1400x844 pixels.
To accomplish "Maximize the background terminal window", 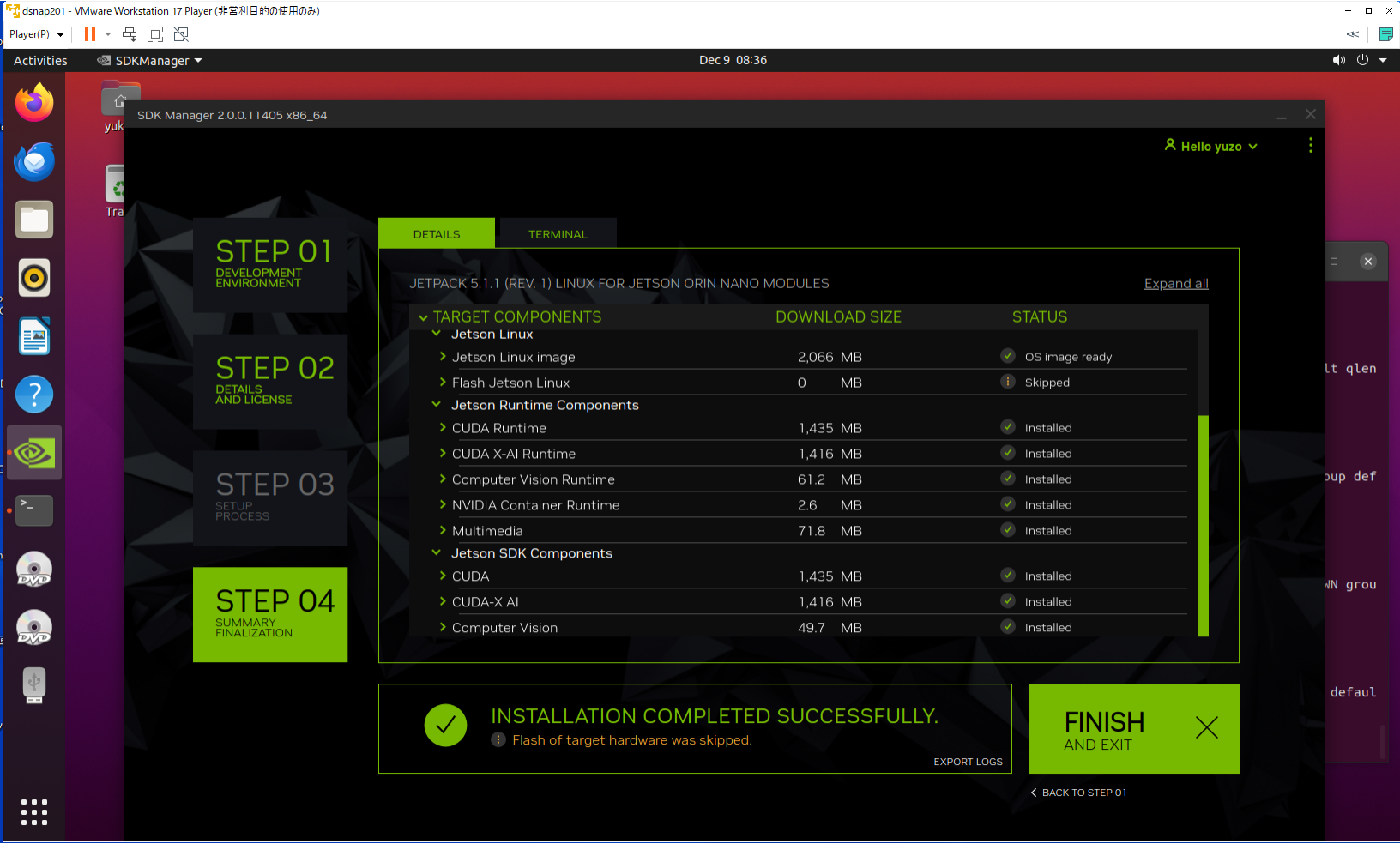I will [x=1334, y=262].
